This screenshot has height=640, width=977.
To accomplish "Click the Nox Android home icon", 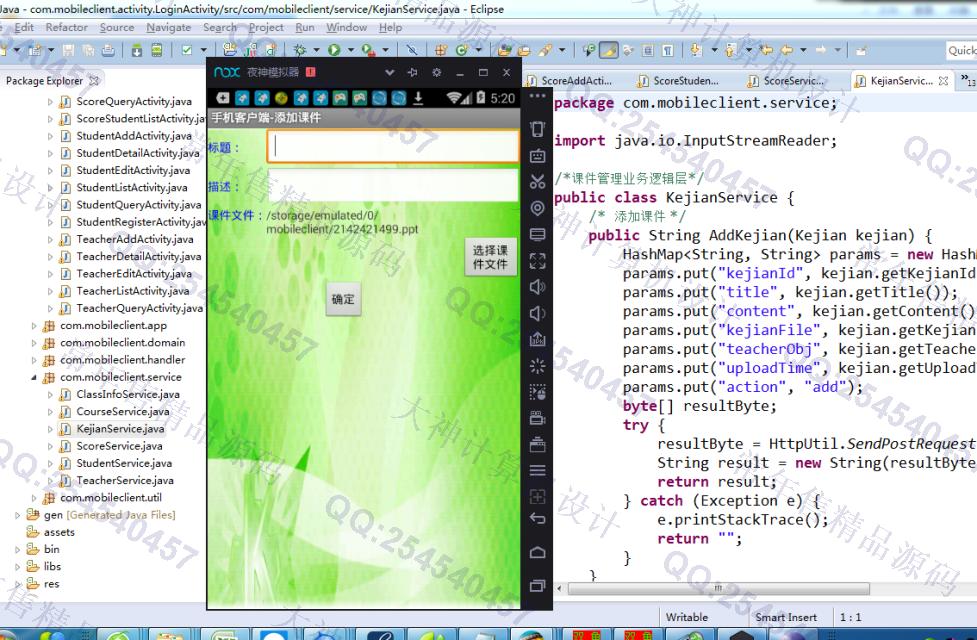I will [x=537, y=553].
